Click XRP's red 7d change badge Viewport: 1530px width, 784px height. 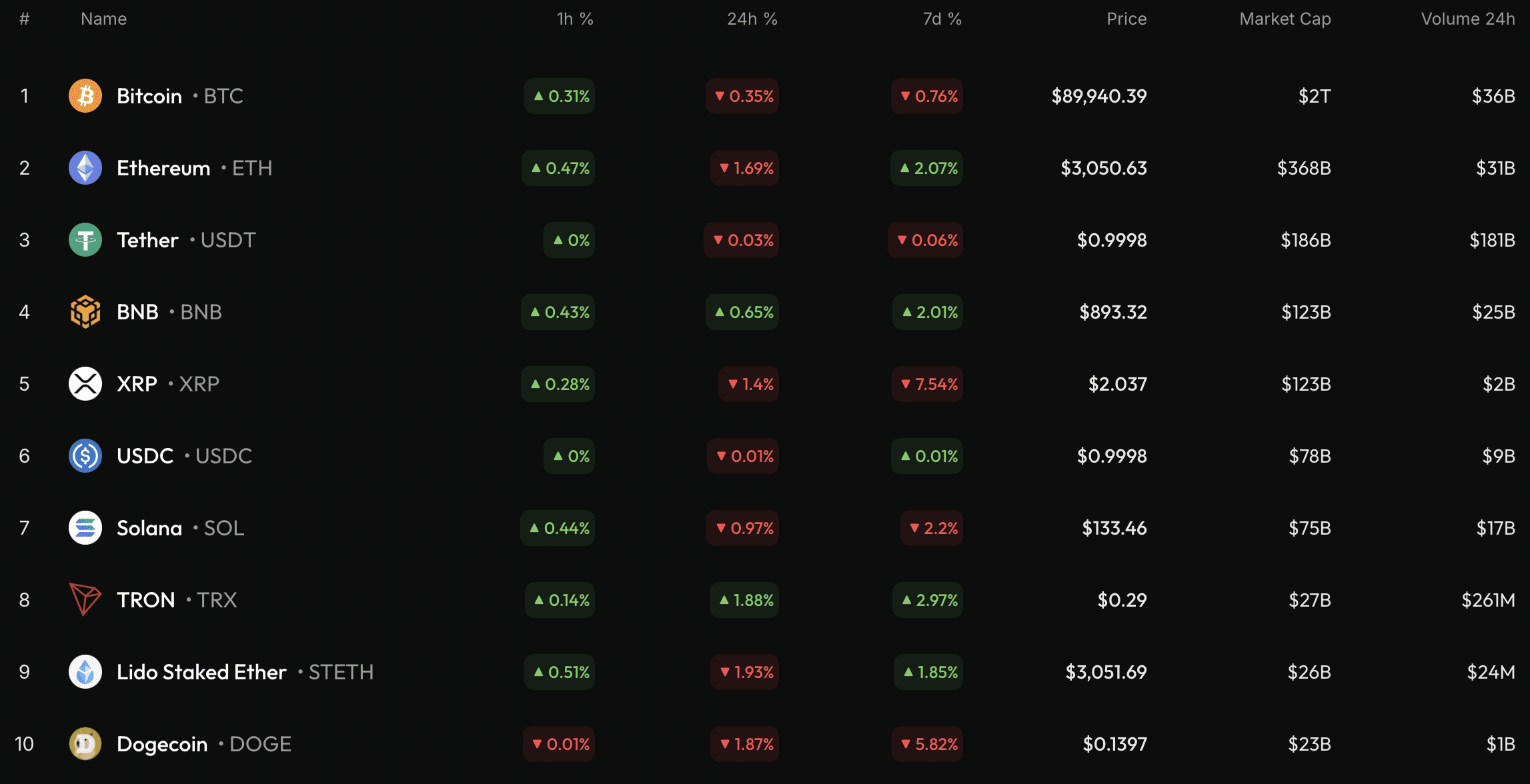point(926,384)
